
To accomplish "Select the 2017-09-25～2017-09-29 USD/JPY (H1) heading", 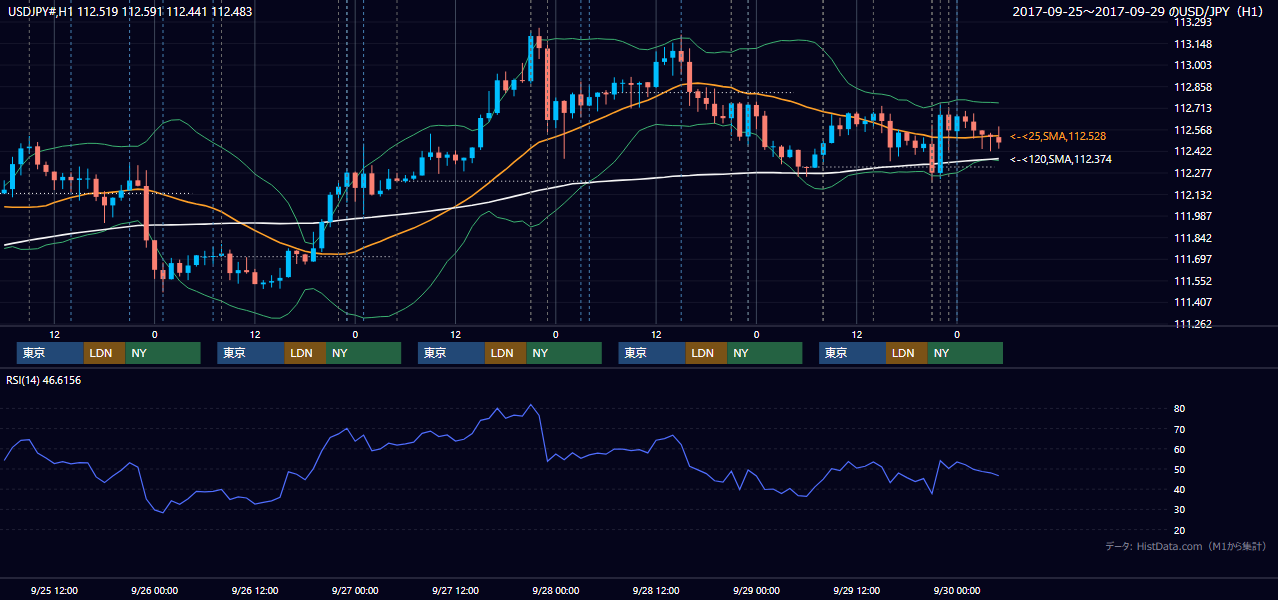I will point(1140,12).
